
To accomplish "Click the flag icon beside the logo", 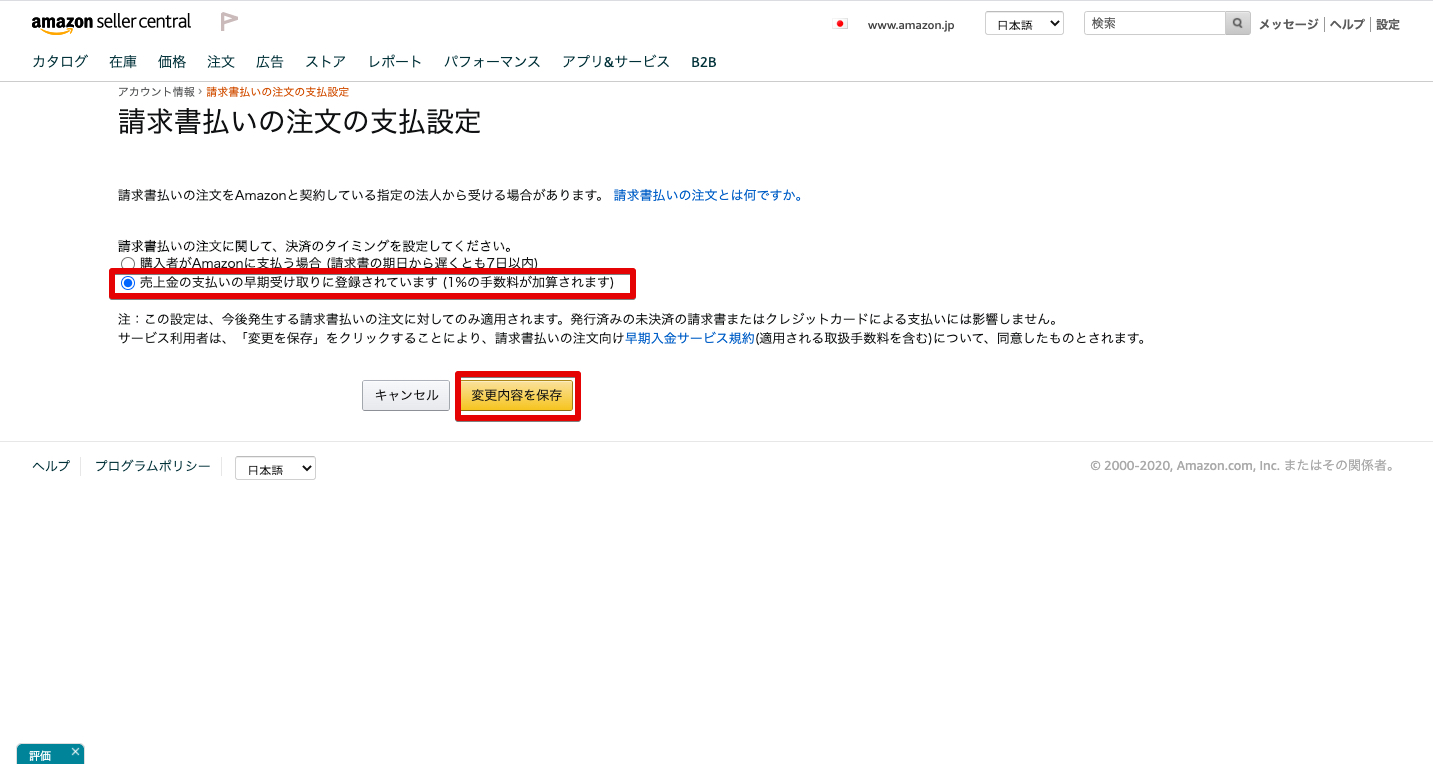I will coord(229,22).
